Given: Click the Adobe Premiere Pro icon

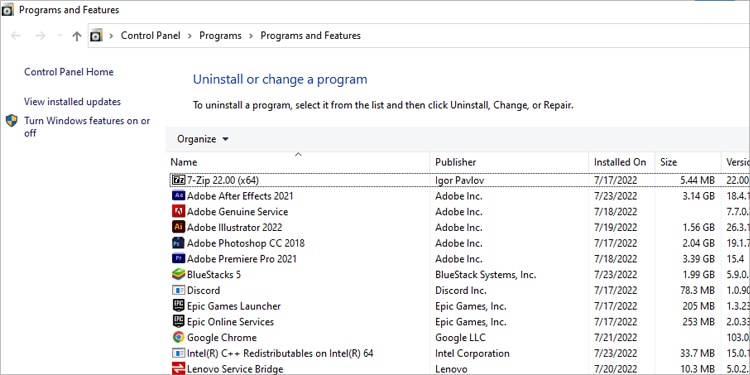Looking at the screenshot, I should tap(178, 259).
